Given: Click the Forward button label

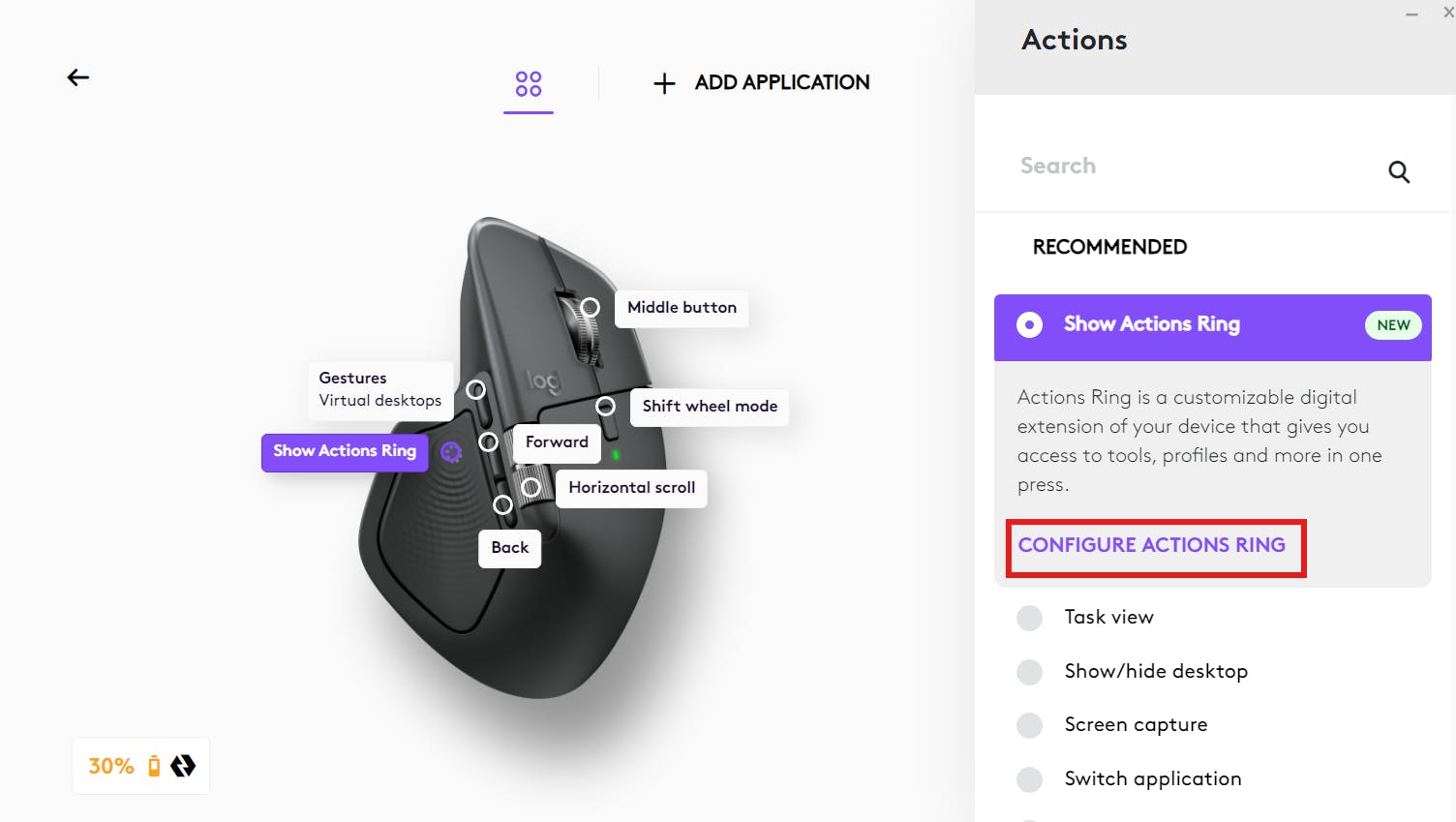Looking at the screenshot, I should pyautogui.click(x=557, y=442).
